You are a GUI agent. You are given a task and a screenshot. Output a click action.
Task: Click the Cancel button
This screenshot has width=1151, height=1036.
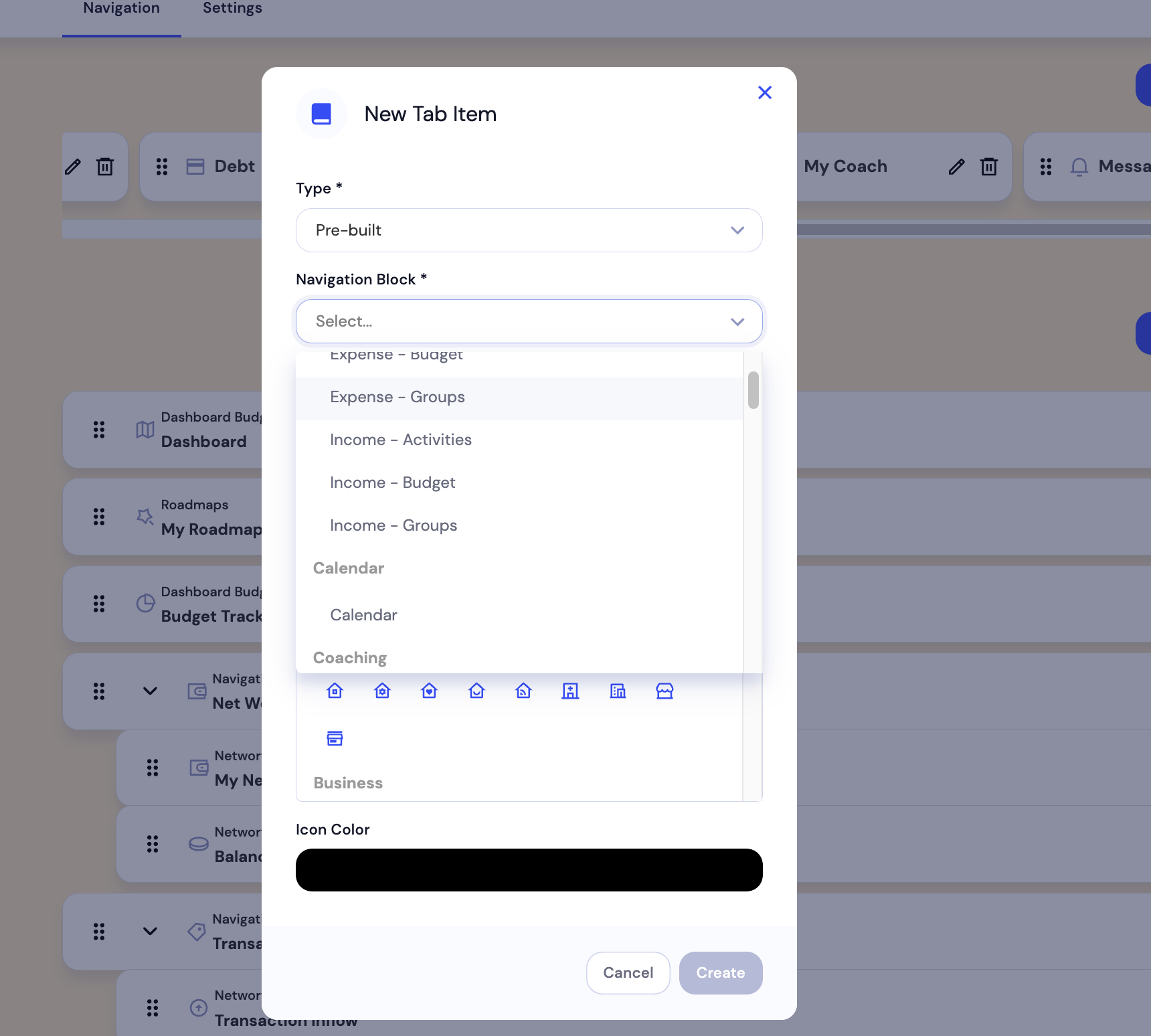pyautogui.click(x=628, y=972)
